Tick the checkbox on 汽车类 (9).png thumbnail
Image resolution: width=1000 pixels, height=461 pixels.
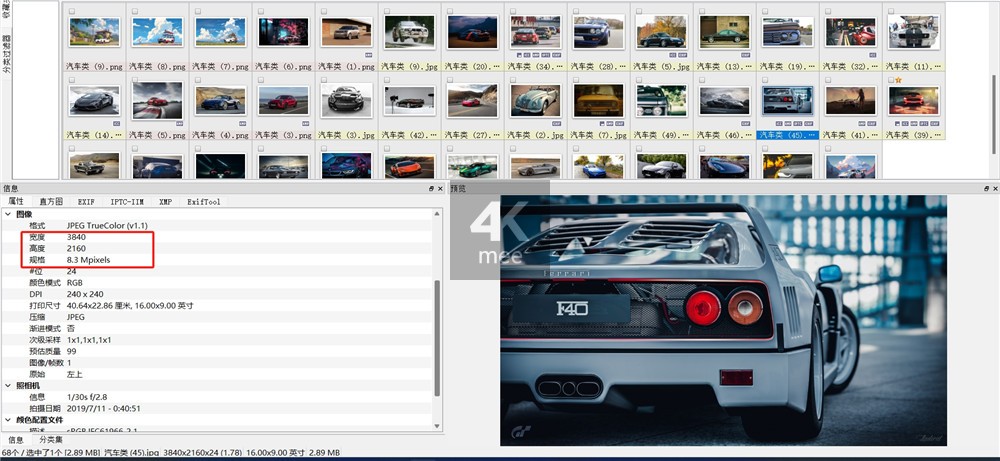coord(72,12)
